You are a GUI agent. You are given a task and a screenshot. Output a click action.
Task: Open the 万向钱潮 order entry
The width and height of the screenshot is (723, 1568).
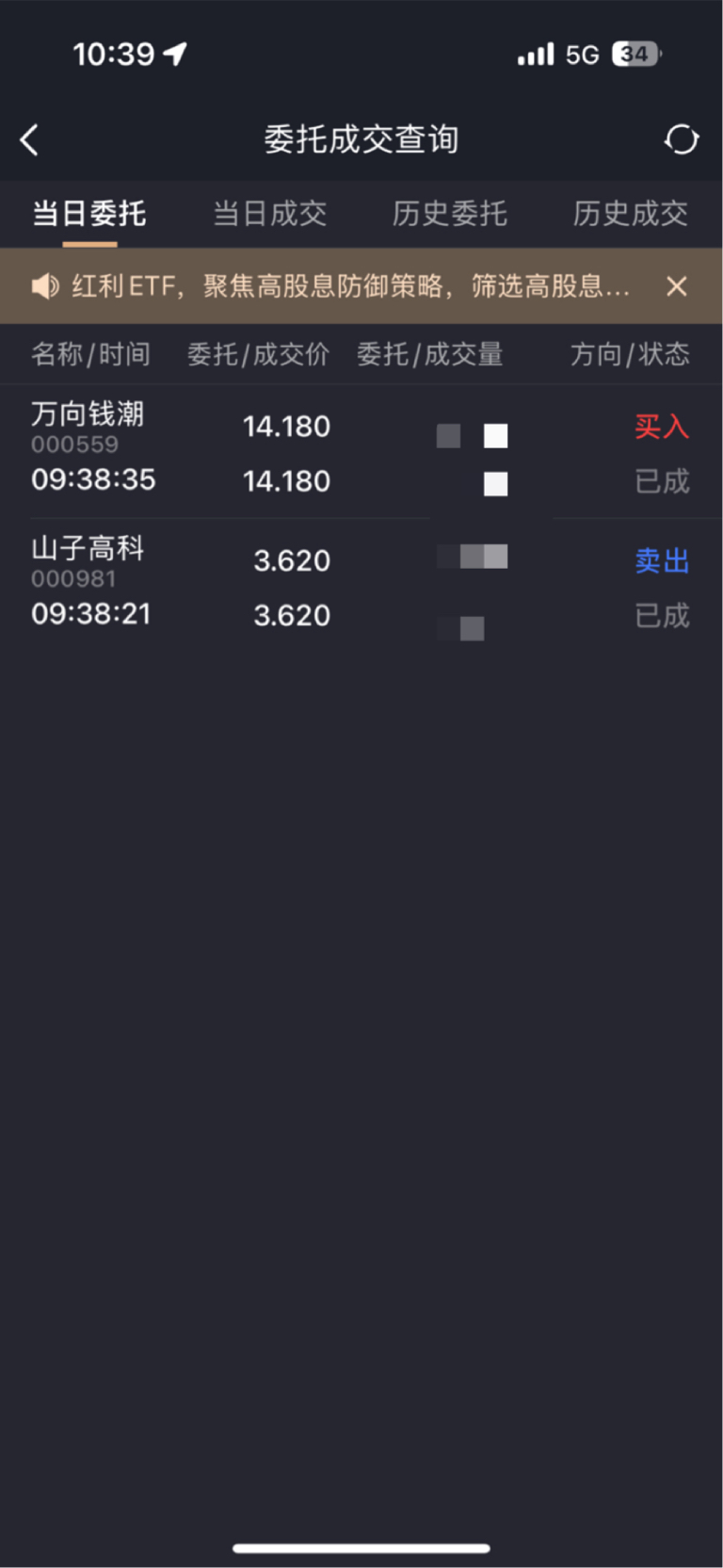click(361, 451)
